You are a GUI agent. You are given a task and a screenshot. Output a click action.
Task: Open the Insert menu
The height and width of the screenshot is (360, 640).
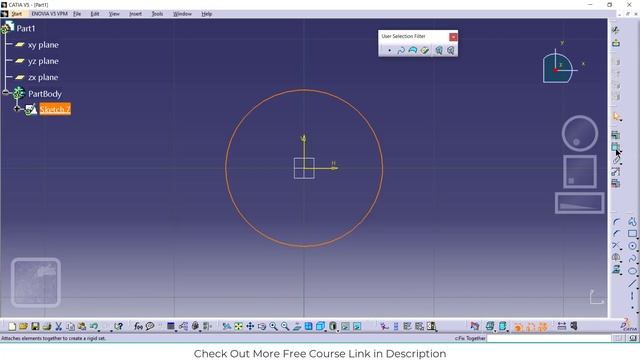click(135, 14)
